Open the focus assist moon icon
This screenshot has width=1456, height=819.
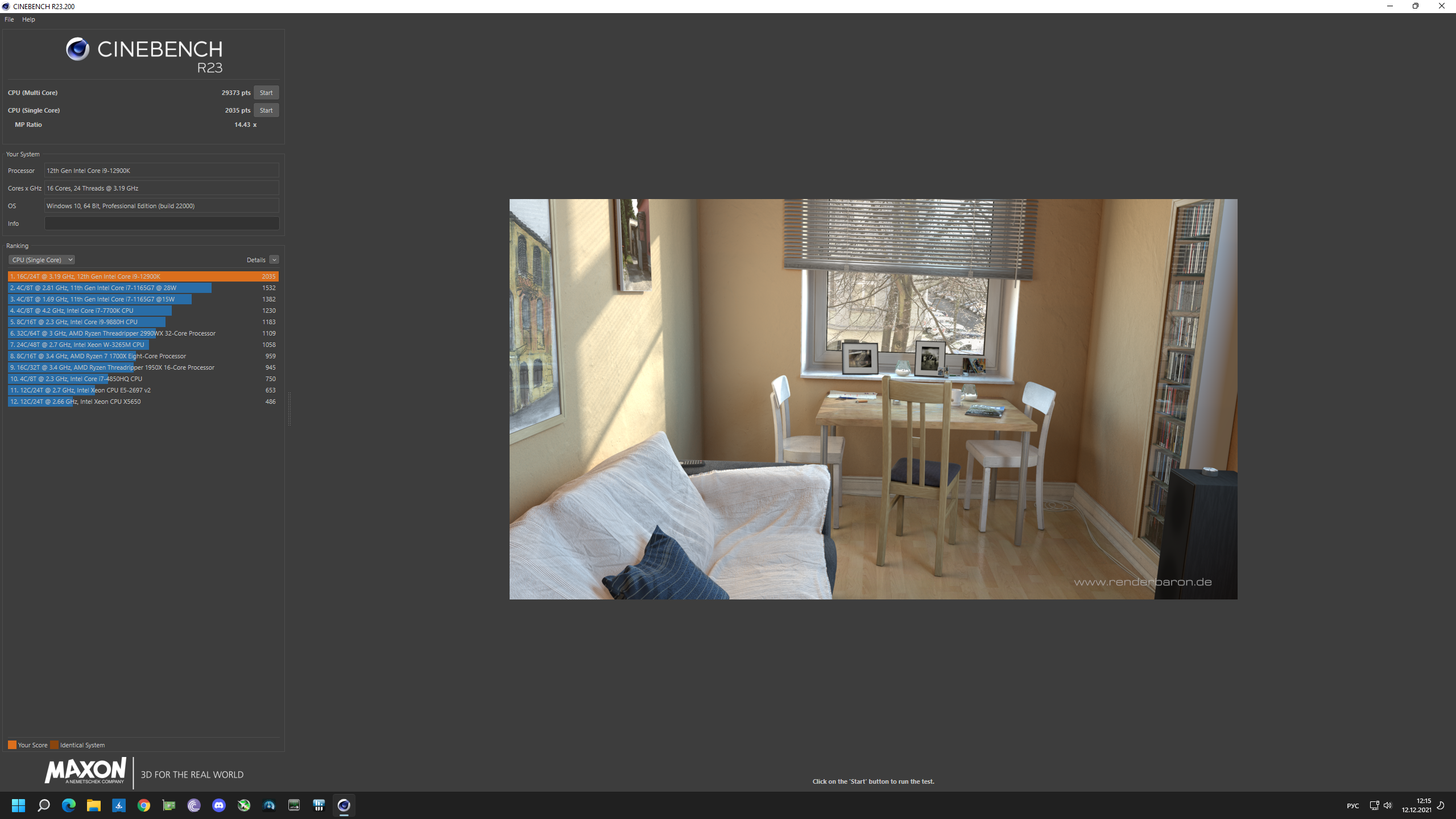pos(1441,805)
